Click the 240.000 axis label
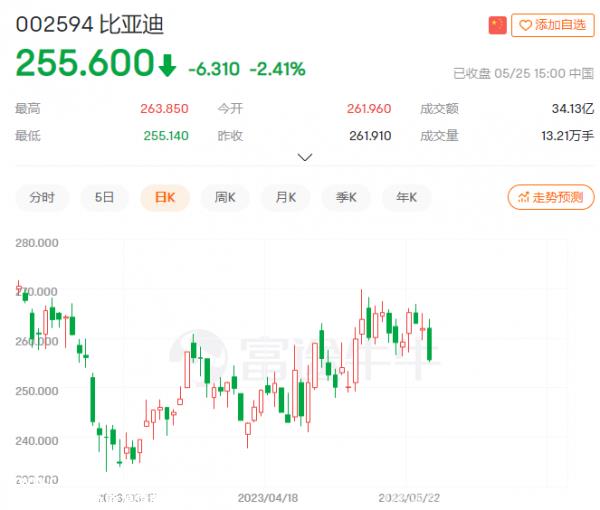 pos(37,441)
